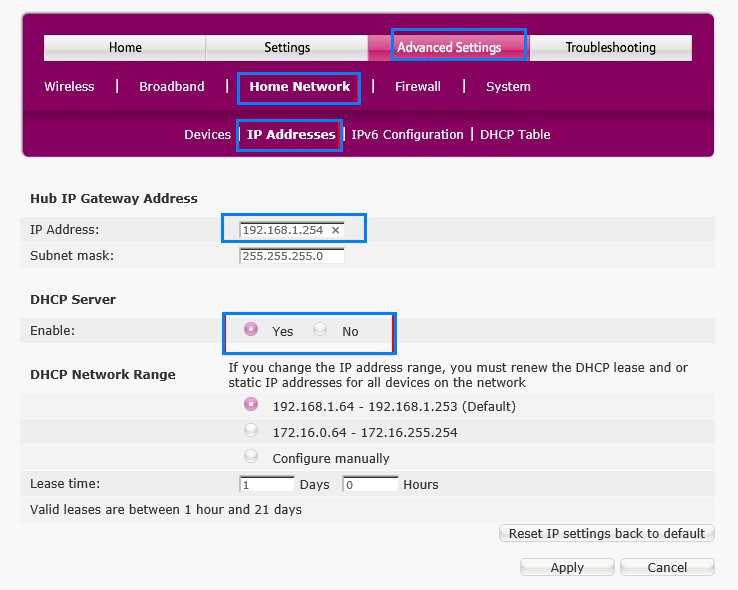The width and height of the screenshot is (738, 590).
Task: Select the Configure manually radio option
Action: pos(251,456)
